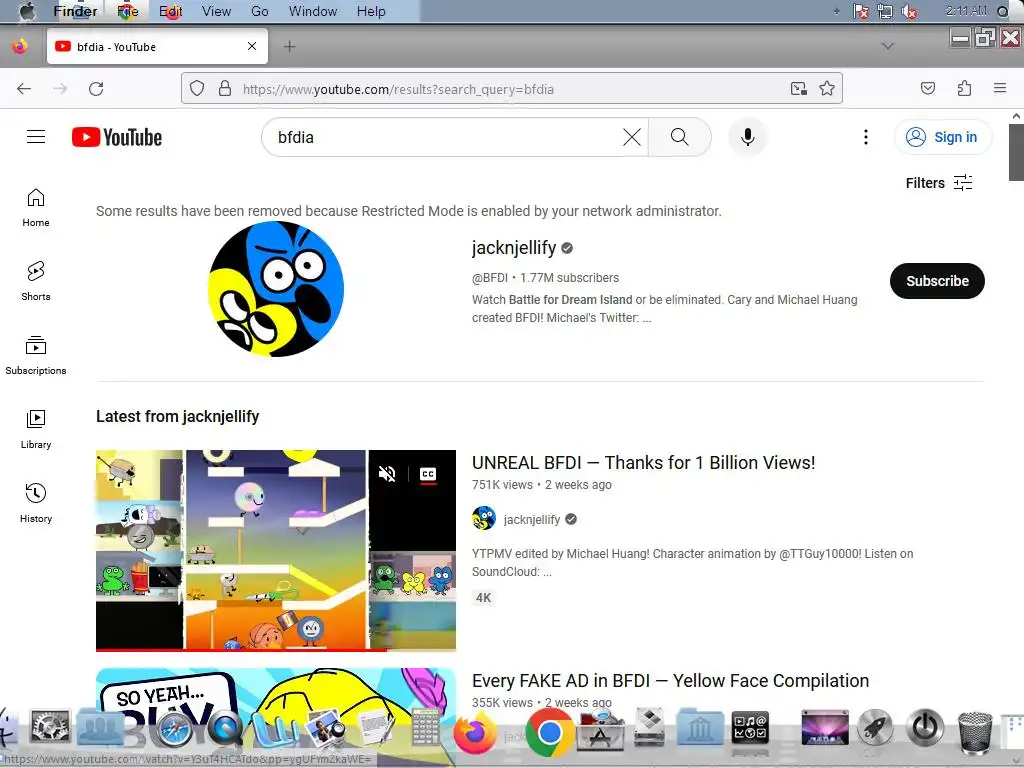
Task: Open the Calculator in the dock
Action: (425, 727)
